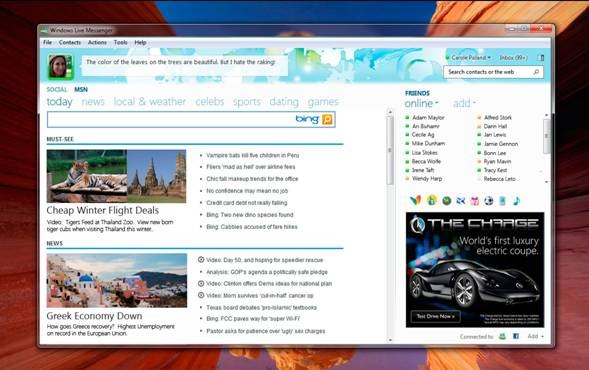This screenshot has width=589, height=370.
Task: Open Greek Economy Down headline
Action: [x=94, y=316]
